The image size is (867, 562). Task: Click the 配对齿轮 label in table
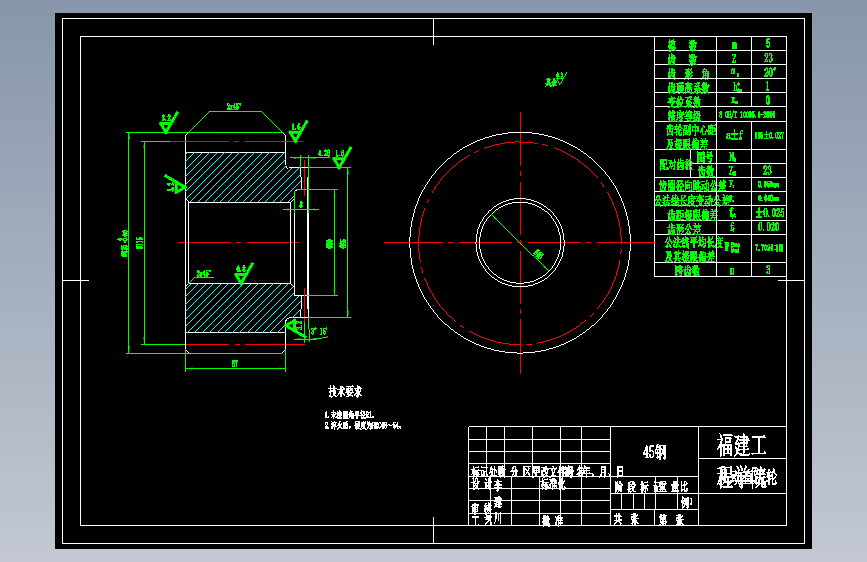[x=676, y=164]
